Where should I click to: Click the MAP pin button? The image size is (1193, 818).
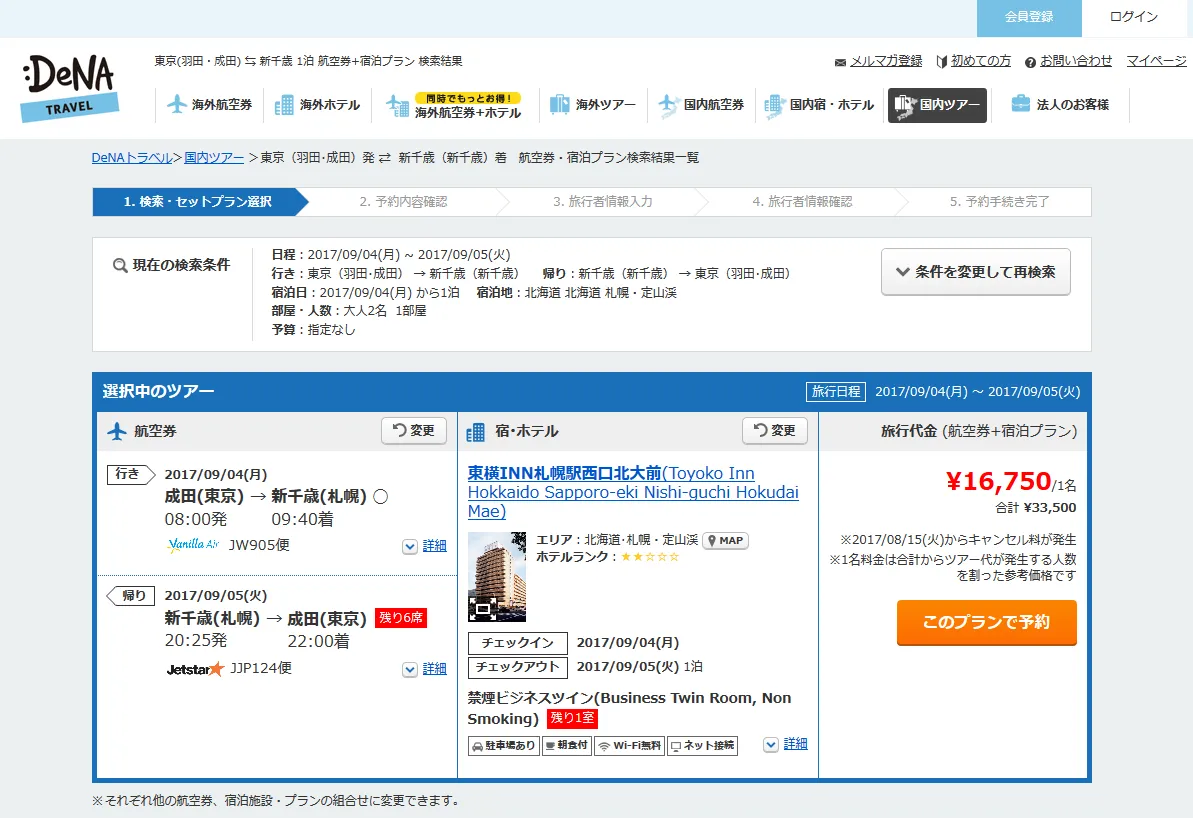725,541
